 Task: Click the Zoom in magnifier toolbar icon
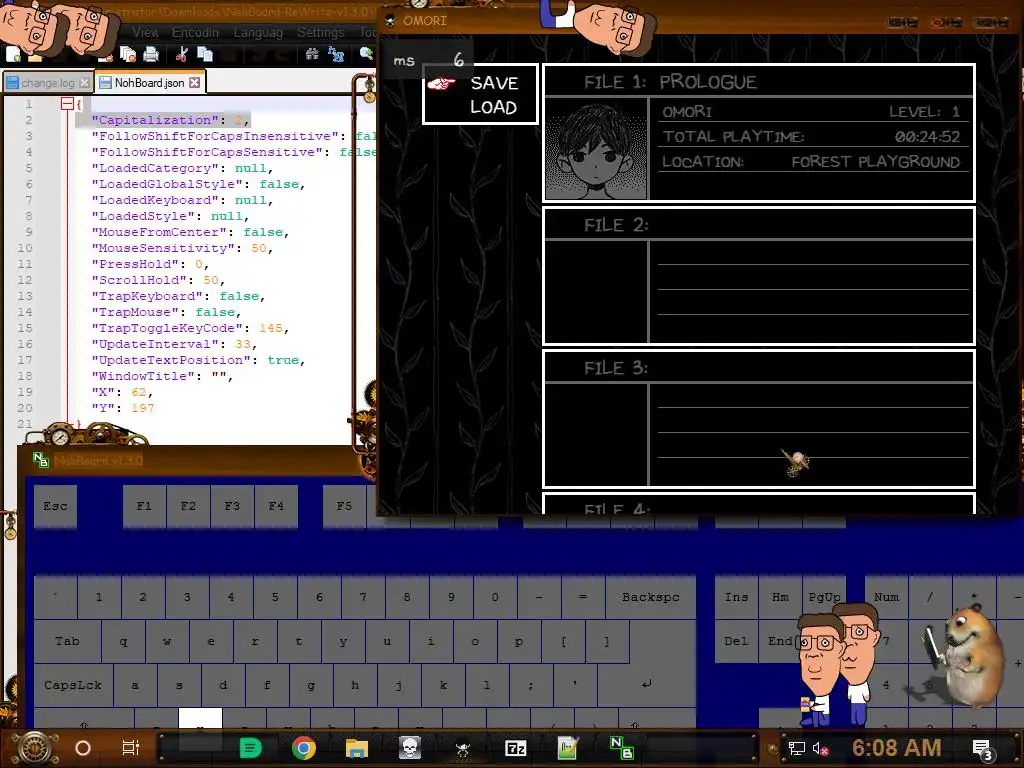pos(366,55)
